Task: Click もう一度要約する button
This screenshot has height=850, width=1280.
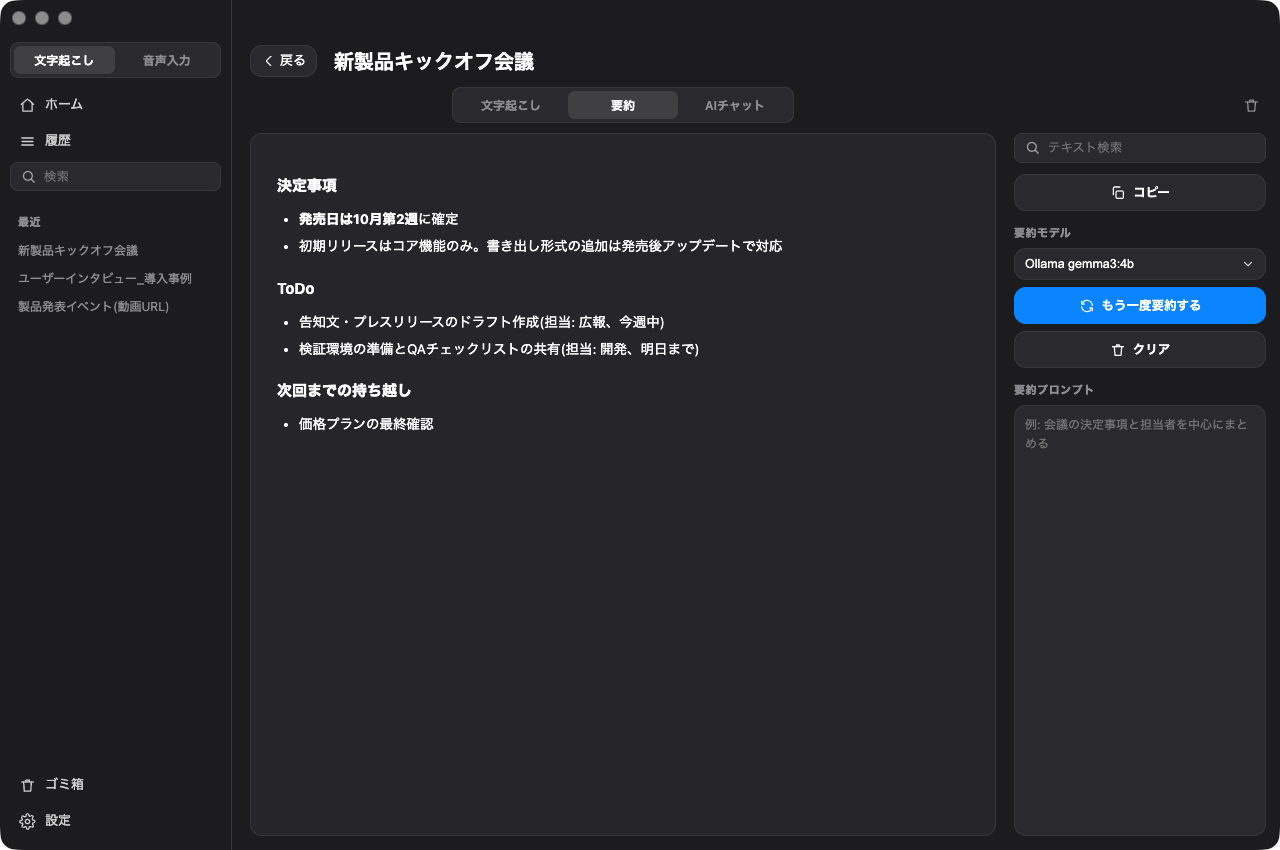Action: coord(1140,306)
